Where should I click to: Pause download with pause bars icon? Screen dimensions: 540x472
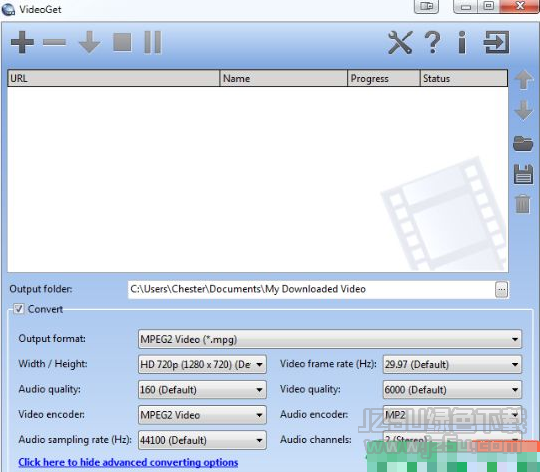(153, 42)
